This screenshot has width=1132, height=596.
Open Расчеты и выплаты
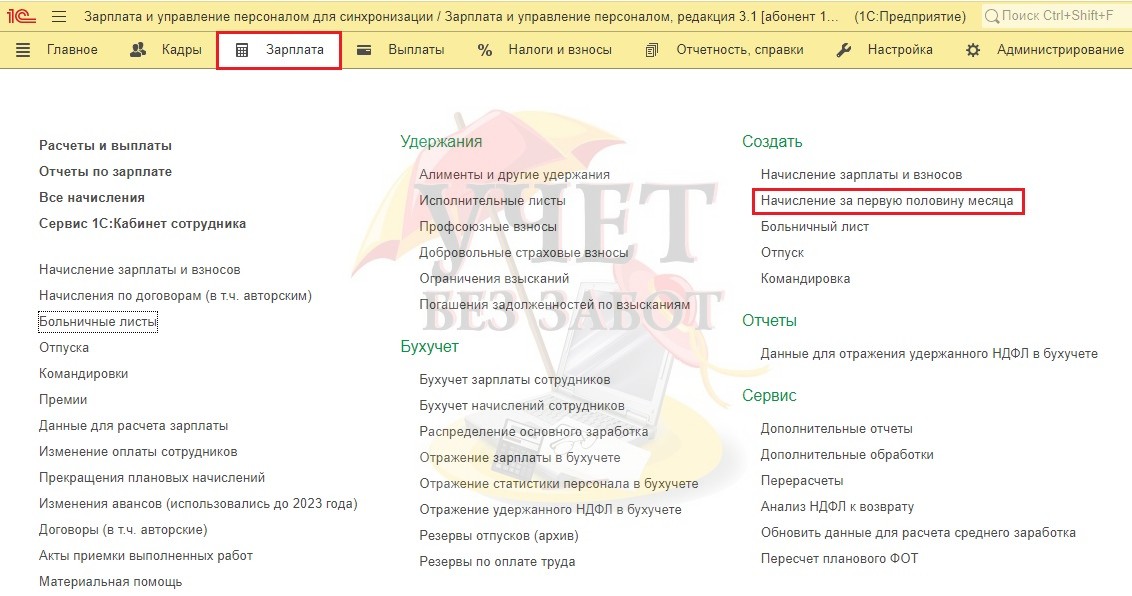point(105,146)
